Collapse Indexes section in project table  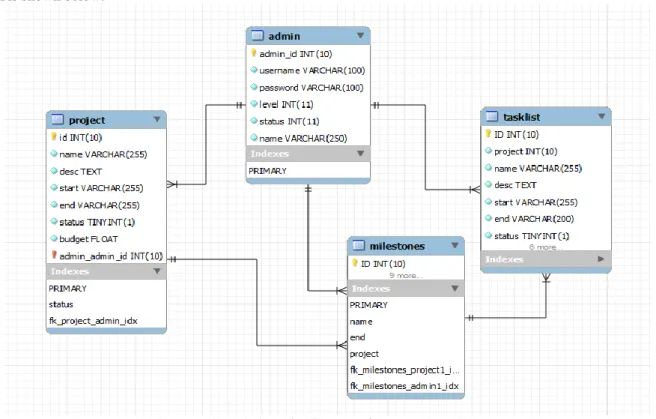(157, 271)
